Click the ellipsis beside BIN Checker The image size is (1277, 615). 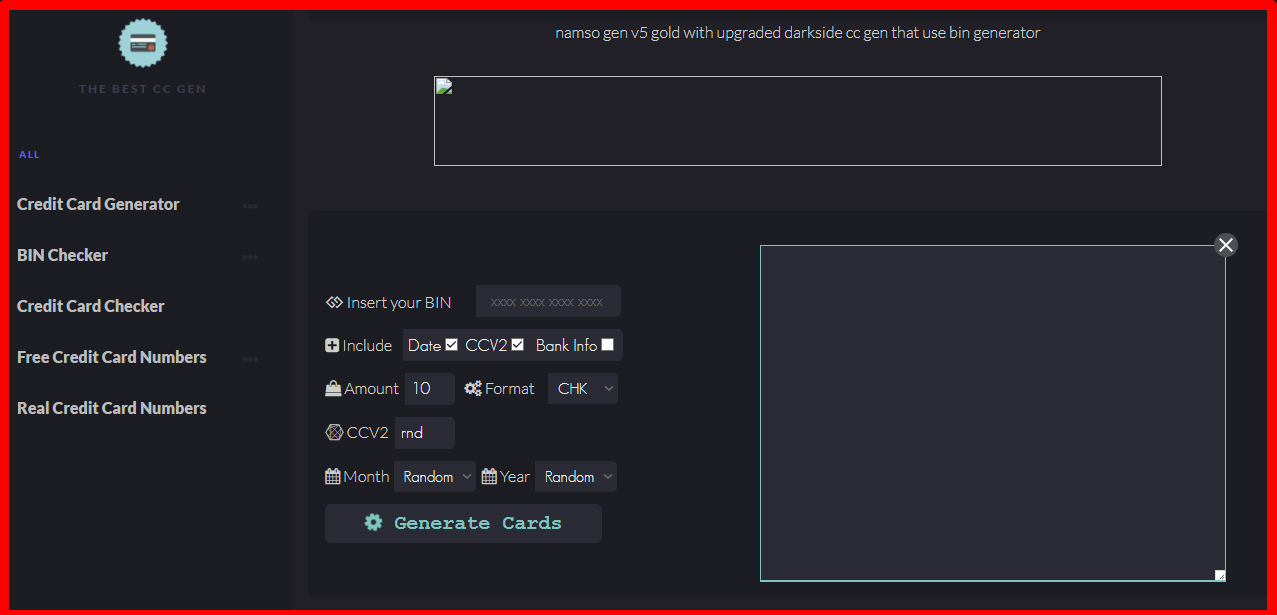click(x=250, y=257)
